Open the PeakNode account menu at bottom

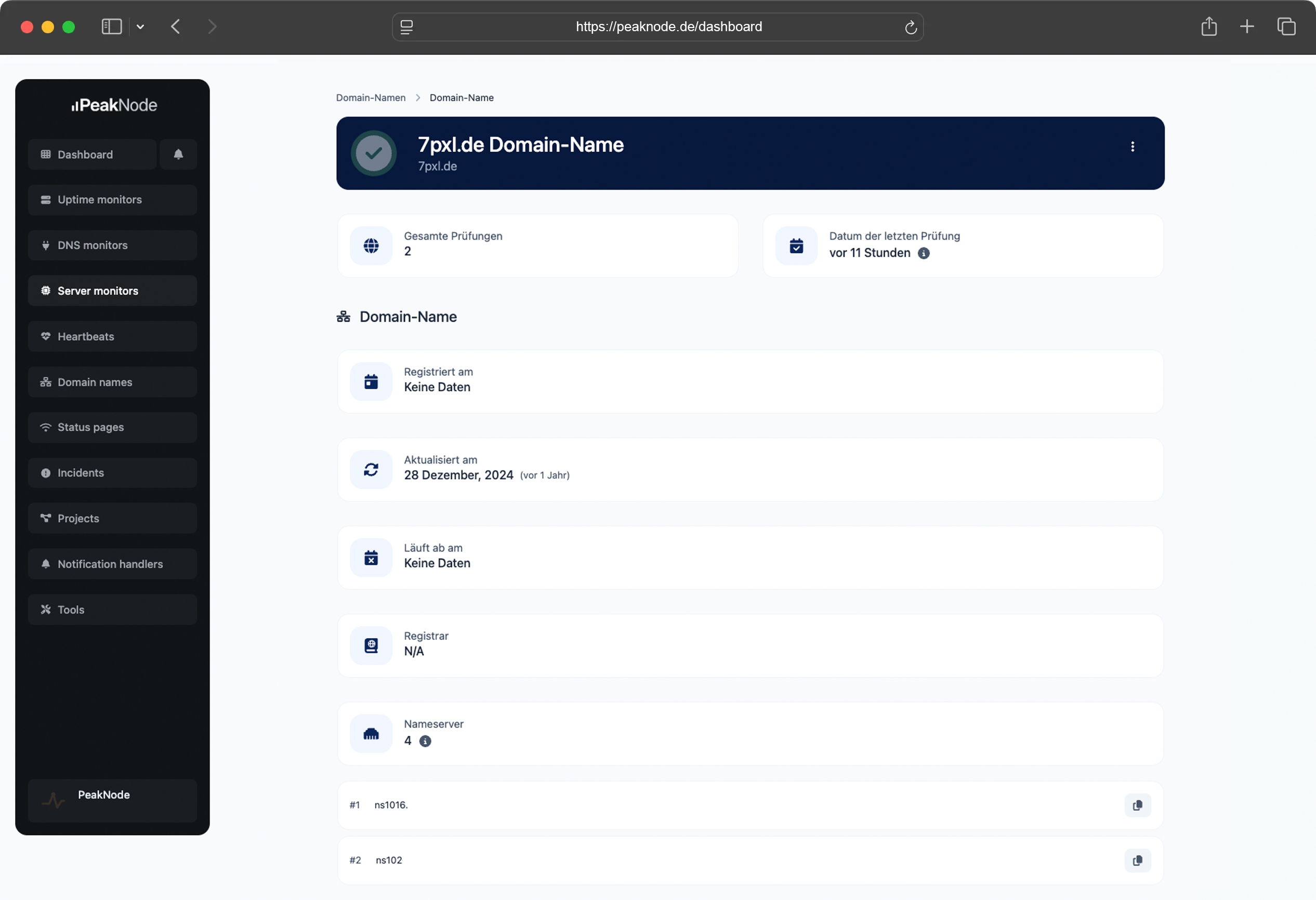tap(112, 800)
